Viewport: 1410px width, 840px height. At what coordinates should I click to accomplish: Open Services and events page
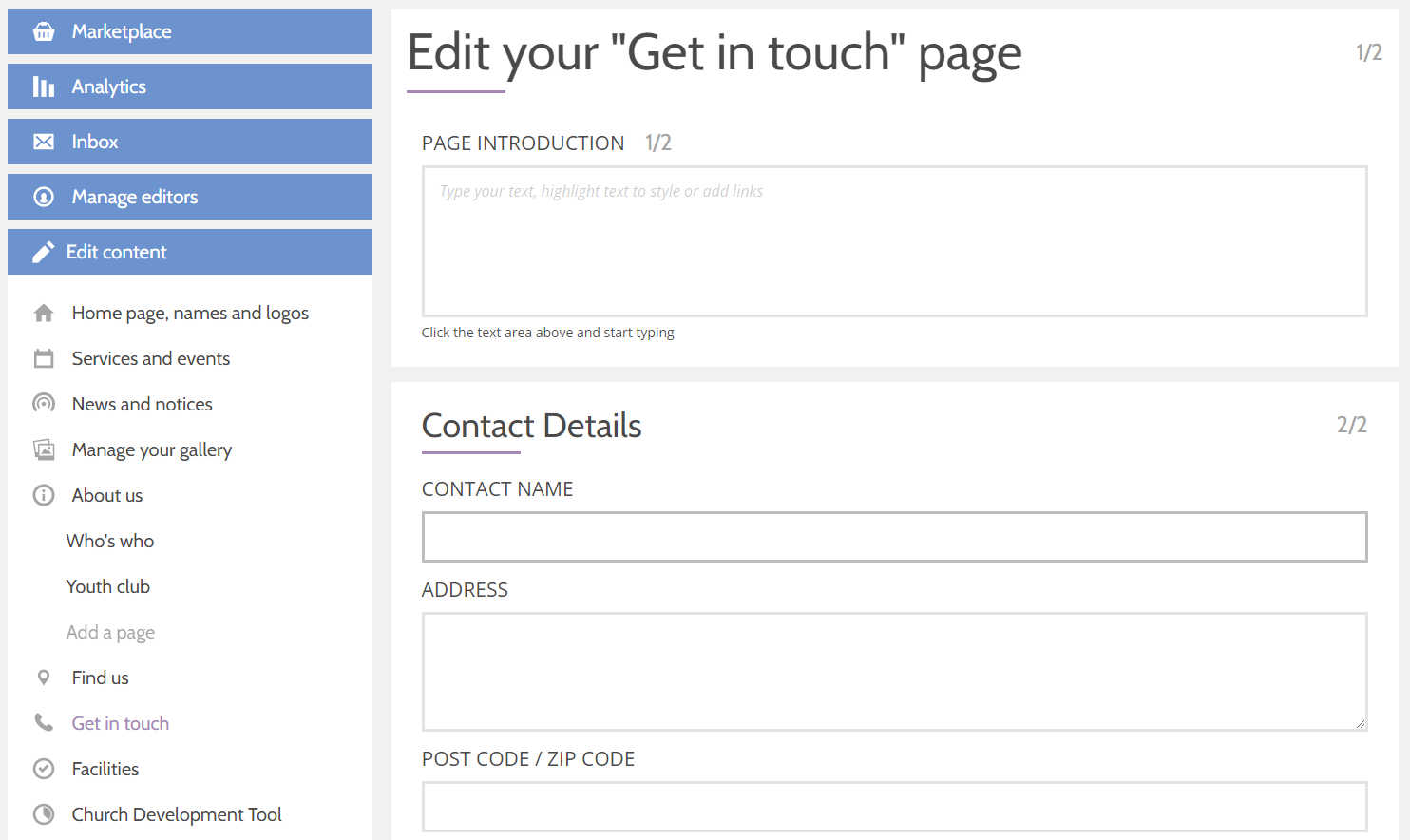point(151,358)
